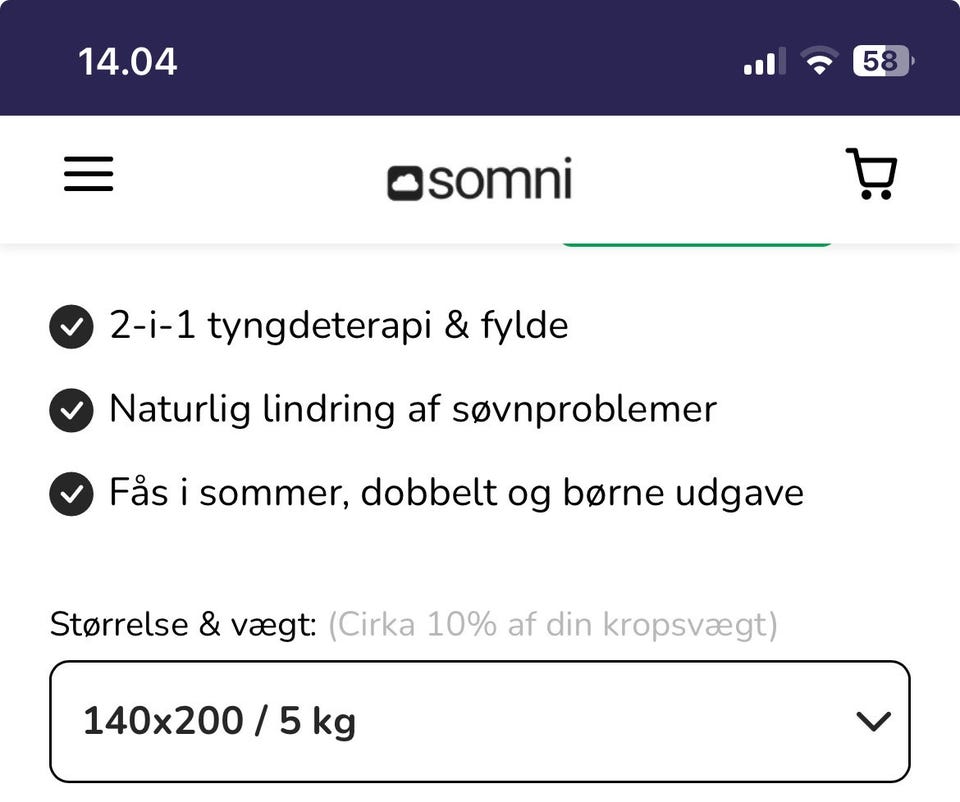960x802 pixels.
Task: Tap the Størrelse & vægt label
Action: tap(184, 625)
